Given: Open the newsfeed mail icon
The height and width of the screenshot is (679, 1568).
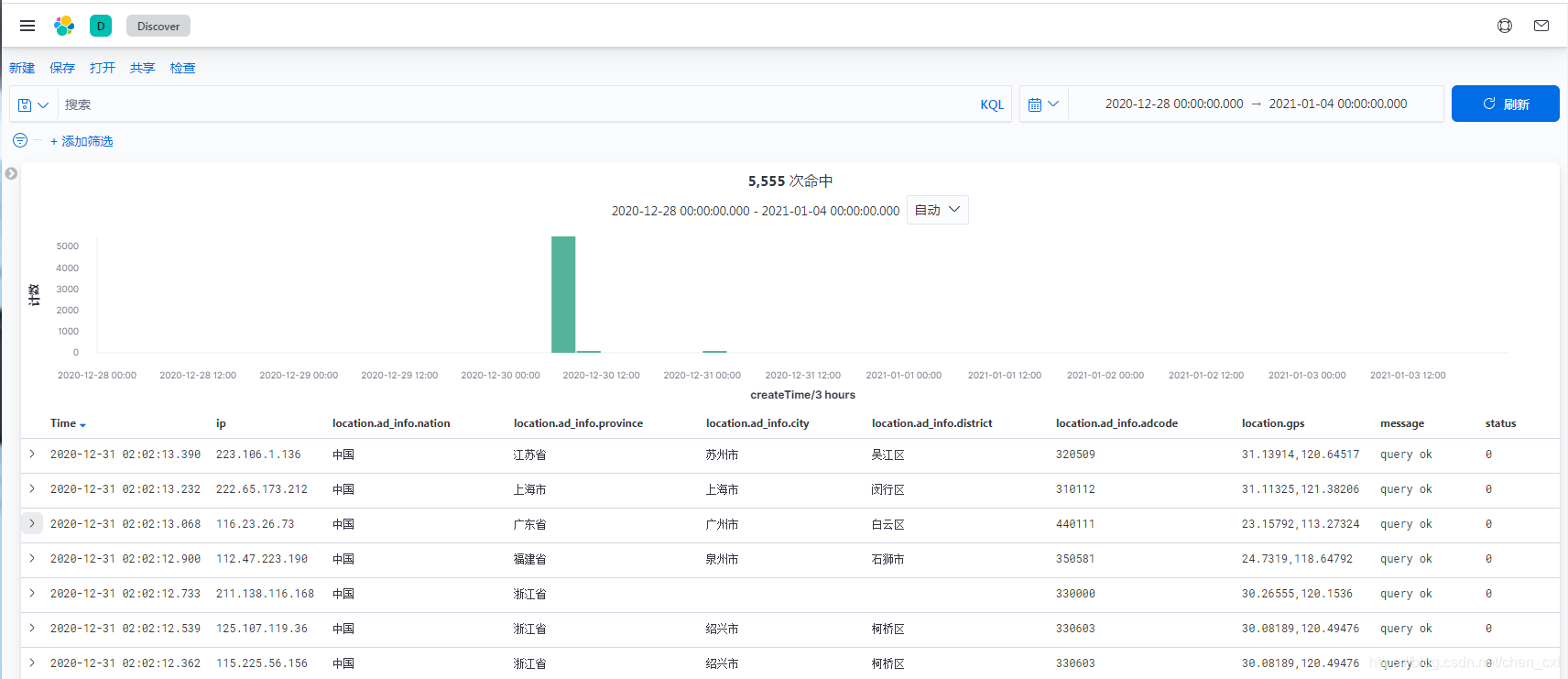Looking at the screenshot, I should click(1541, 26).
